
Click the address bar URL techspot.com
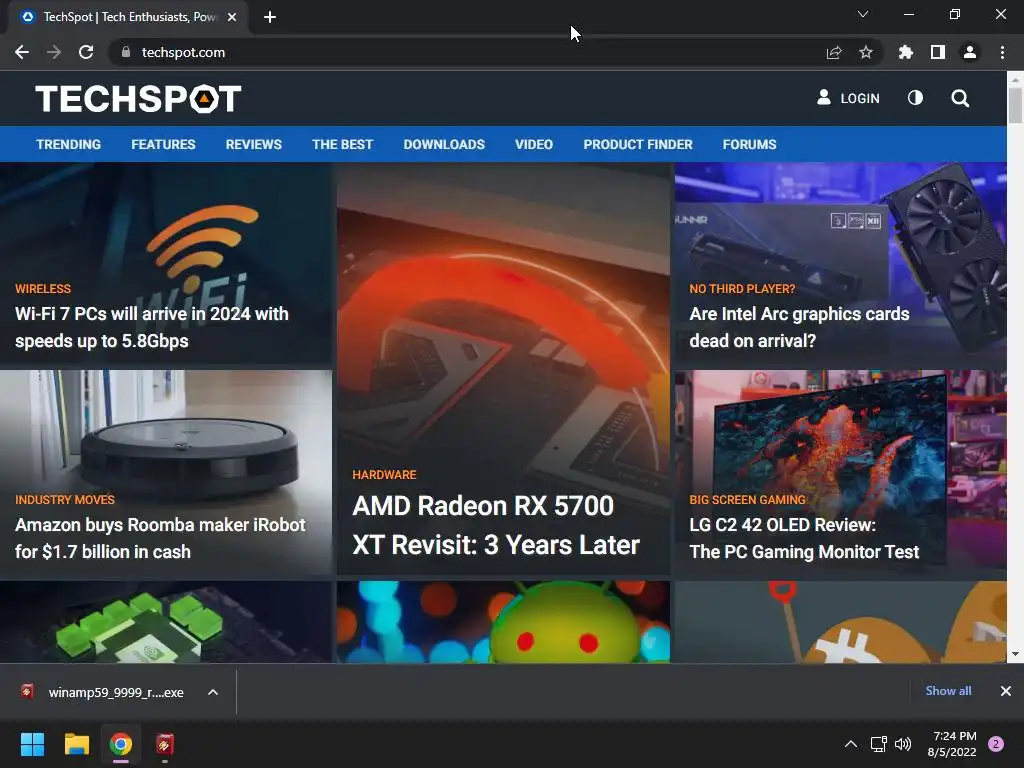(184, 52)
